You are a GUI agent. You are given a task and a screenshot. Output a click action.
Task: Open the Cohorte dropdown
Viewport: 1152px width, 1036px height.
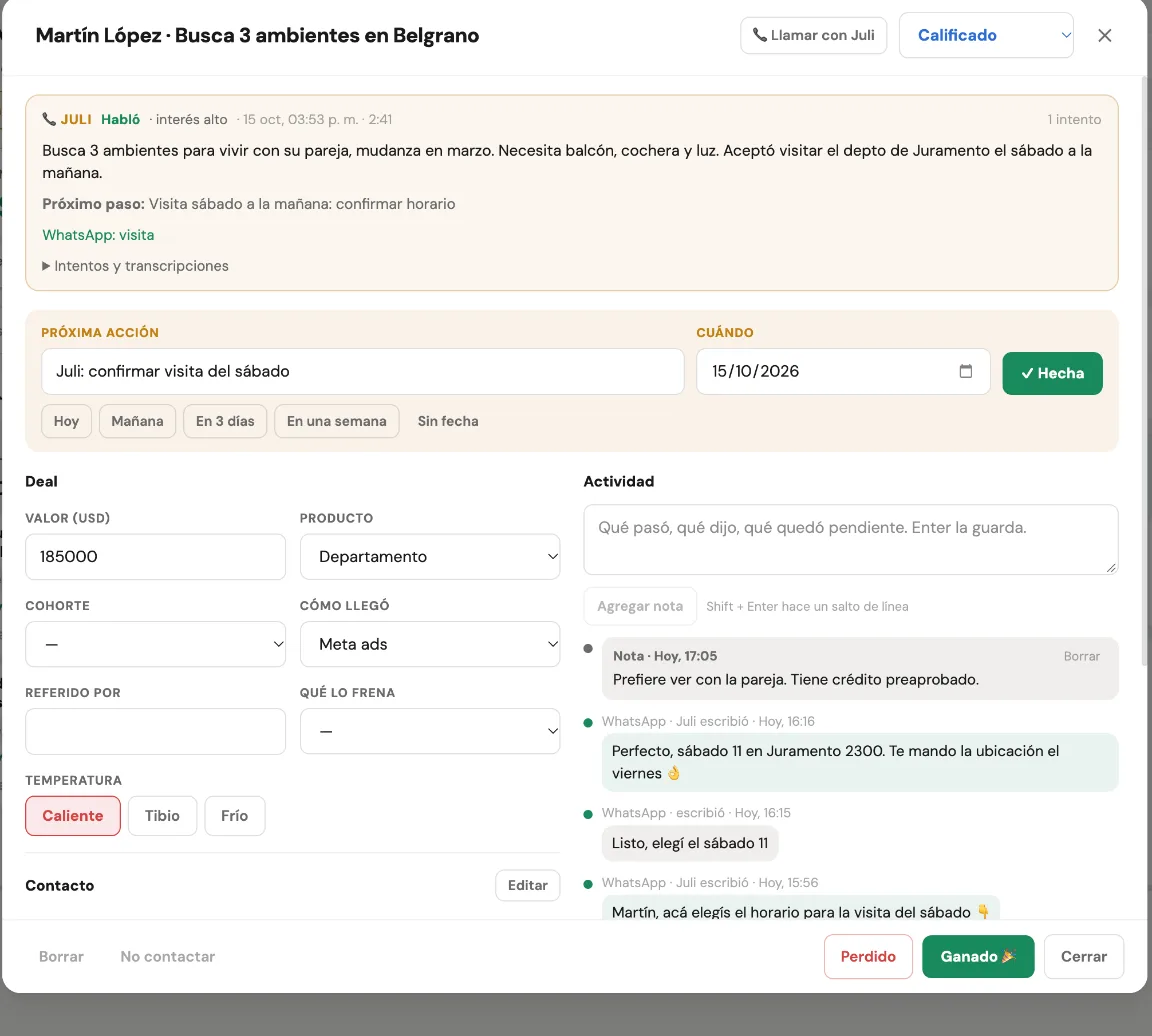click(x=155, y=644)
